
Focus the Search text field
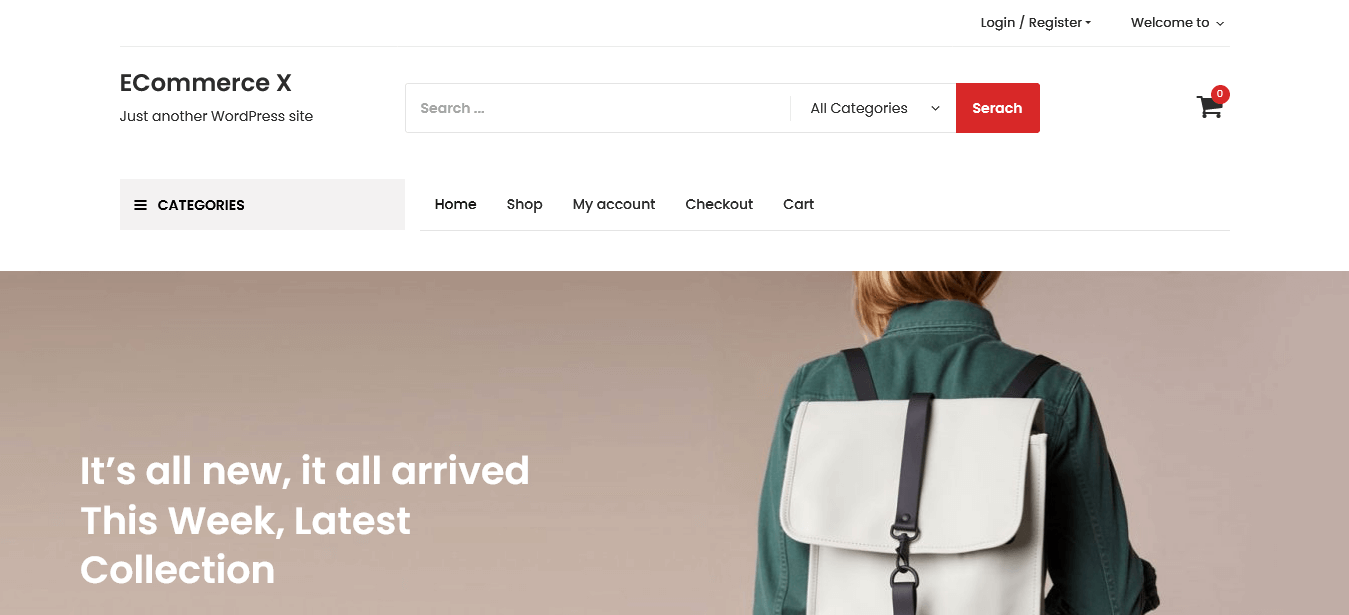click(x=597, y=108)
